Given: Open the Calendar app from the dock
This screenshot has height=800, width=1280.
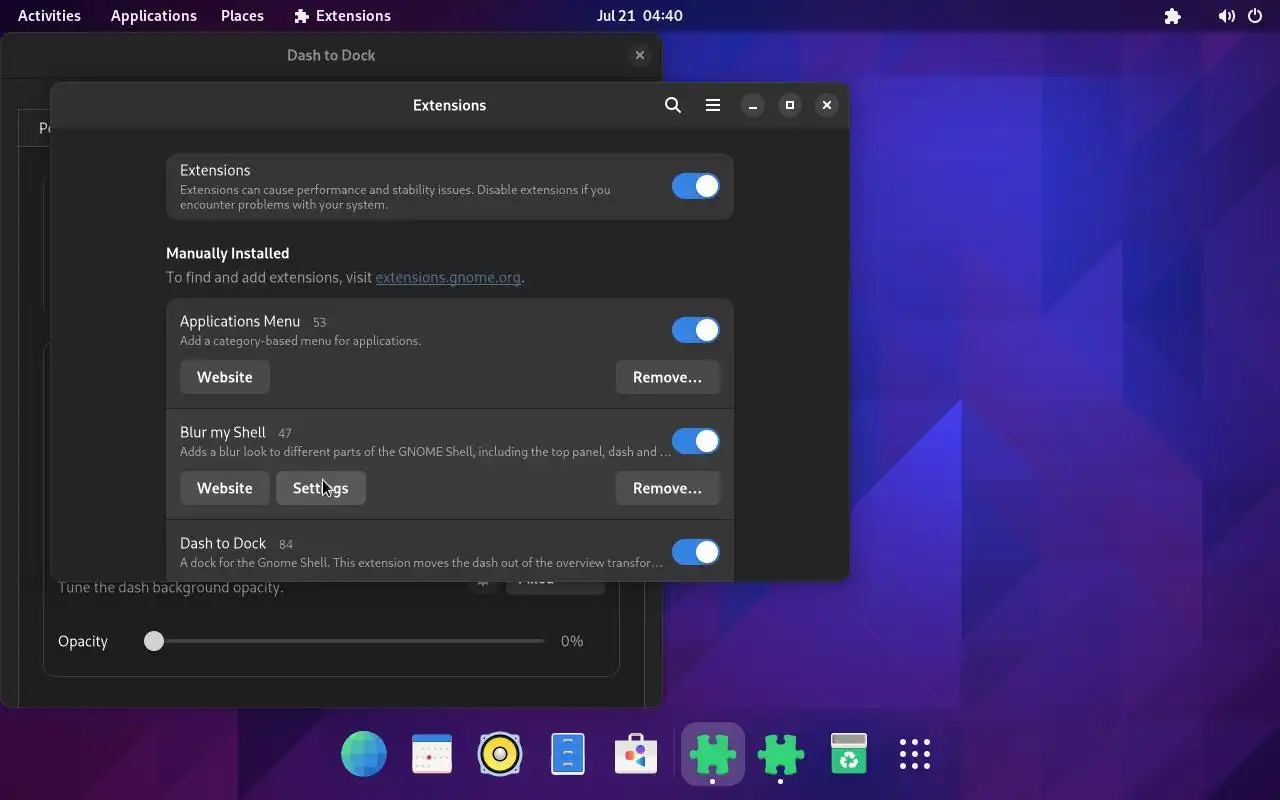Looking at the screenshot, I should pyautogui.click(x=432, y=754).
